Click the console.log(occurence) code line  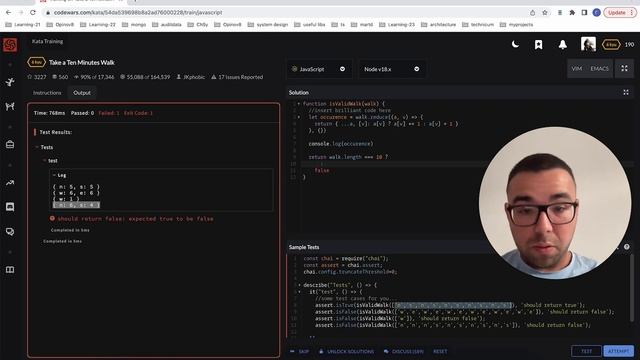click(340, 144)
